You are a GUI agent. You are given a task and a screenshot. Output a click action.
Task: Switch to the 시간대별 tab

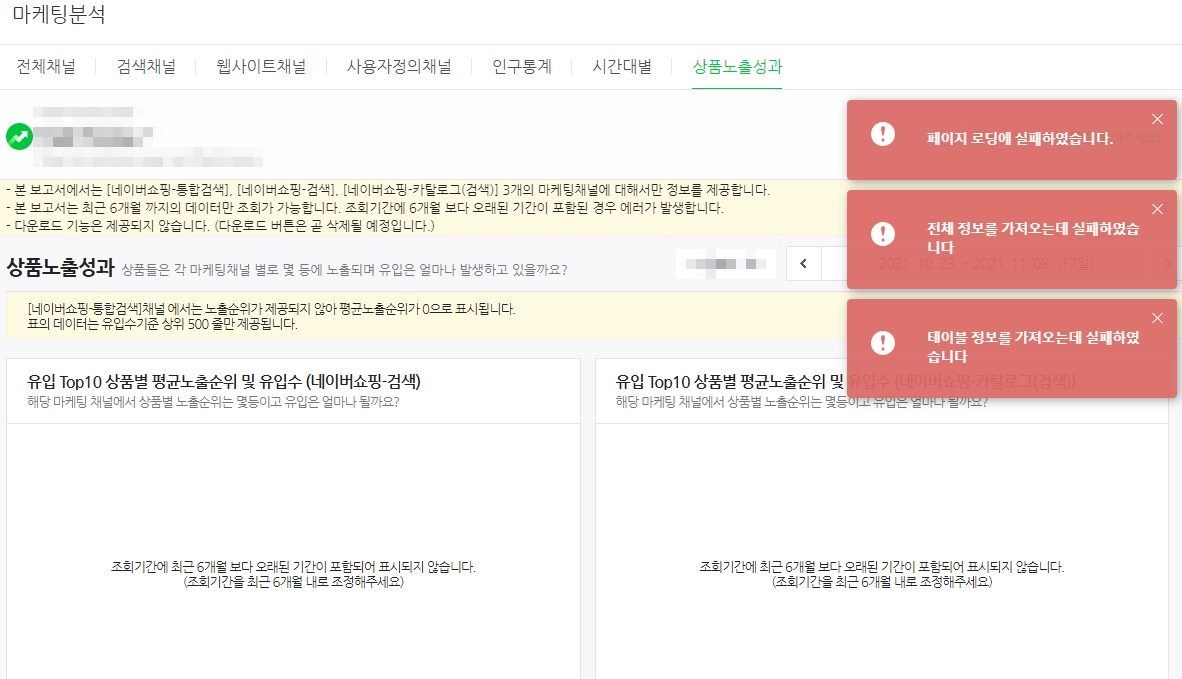point(621,67)
